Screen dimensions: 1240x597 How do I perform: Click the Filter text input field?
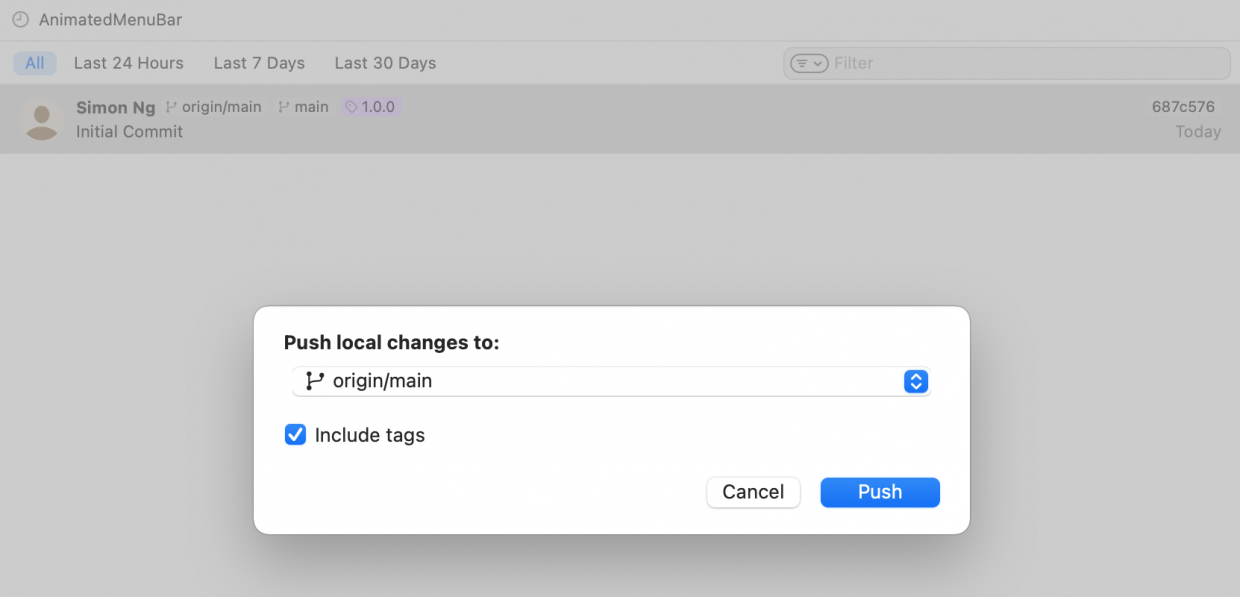point(1020,63)
